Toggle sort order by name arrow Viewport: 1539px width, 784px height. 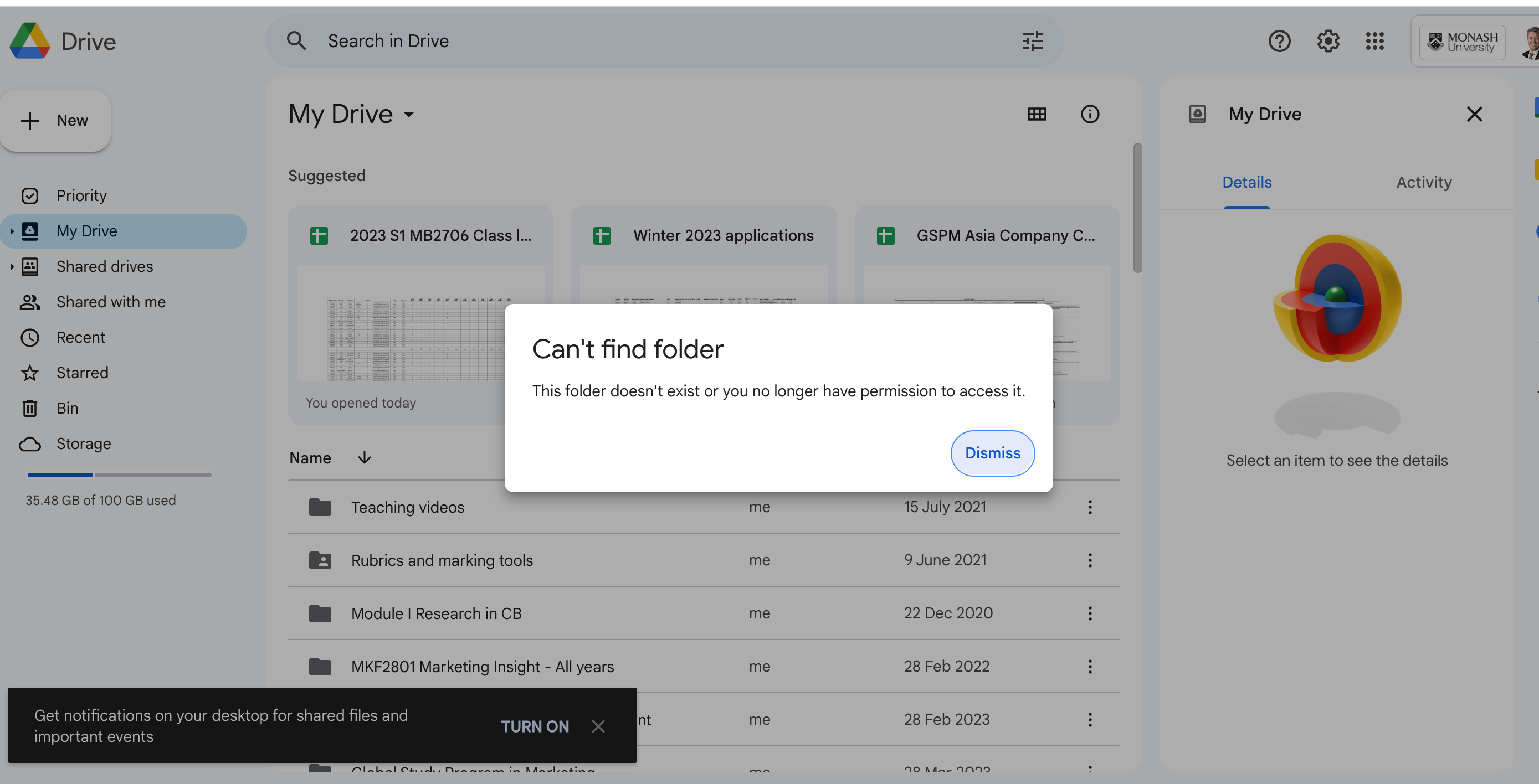coord(364,458)
